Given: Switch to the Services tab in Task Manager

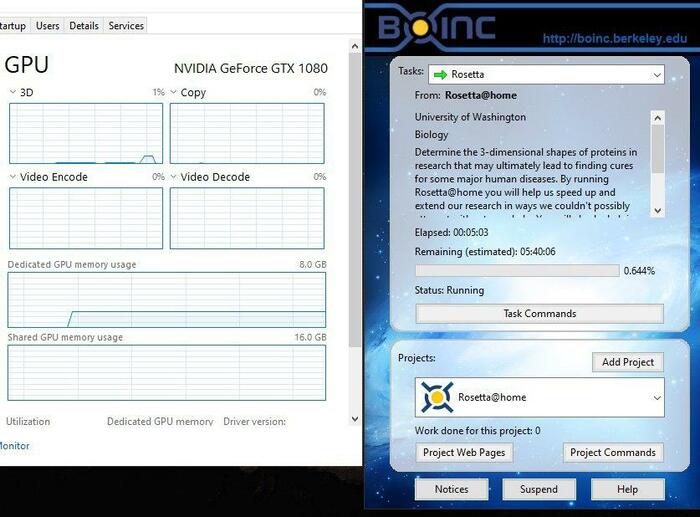Looking at the screenshot, I should pos(126,25).
